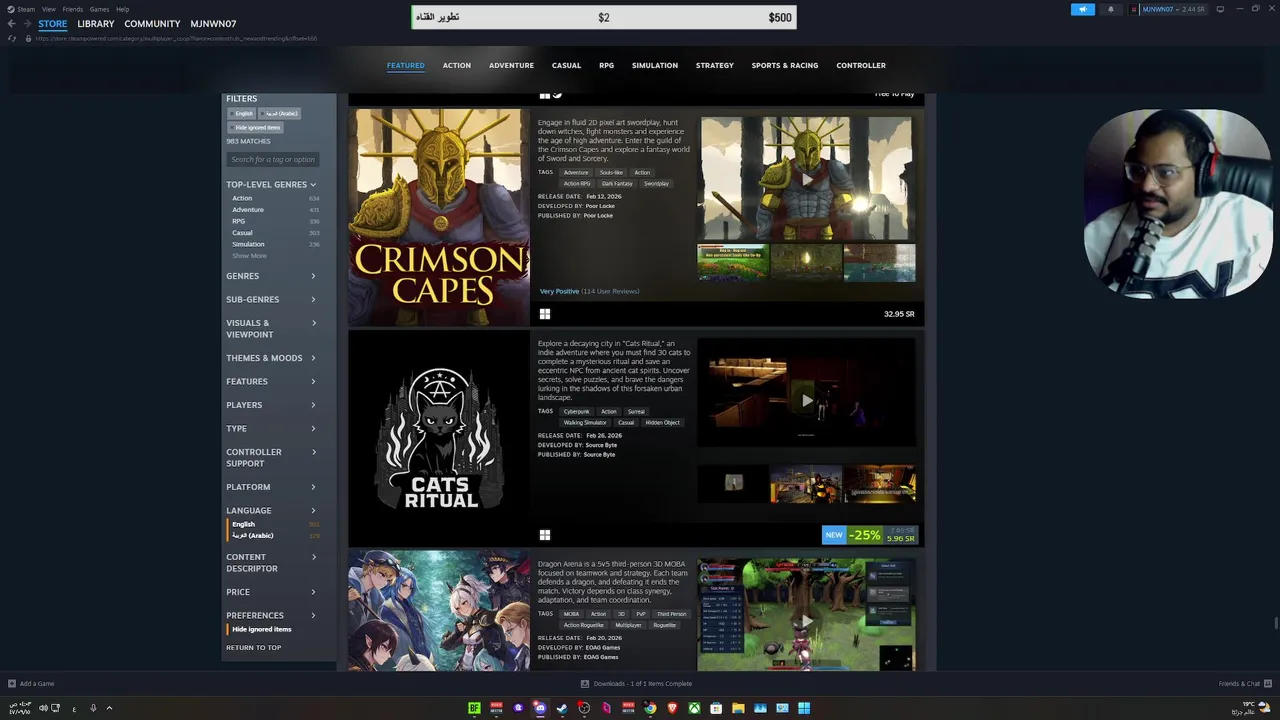This screenshot has width=1280, height=720.
Task: Open File Explorer folder in the taskbar
Action: [738, 708]
